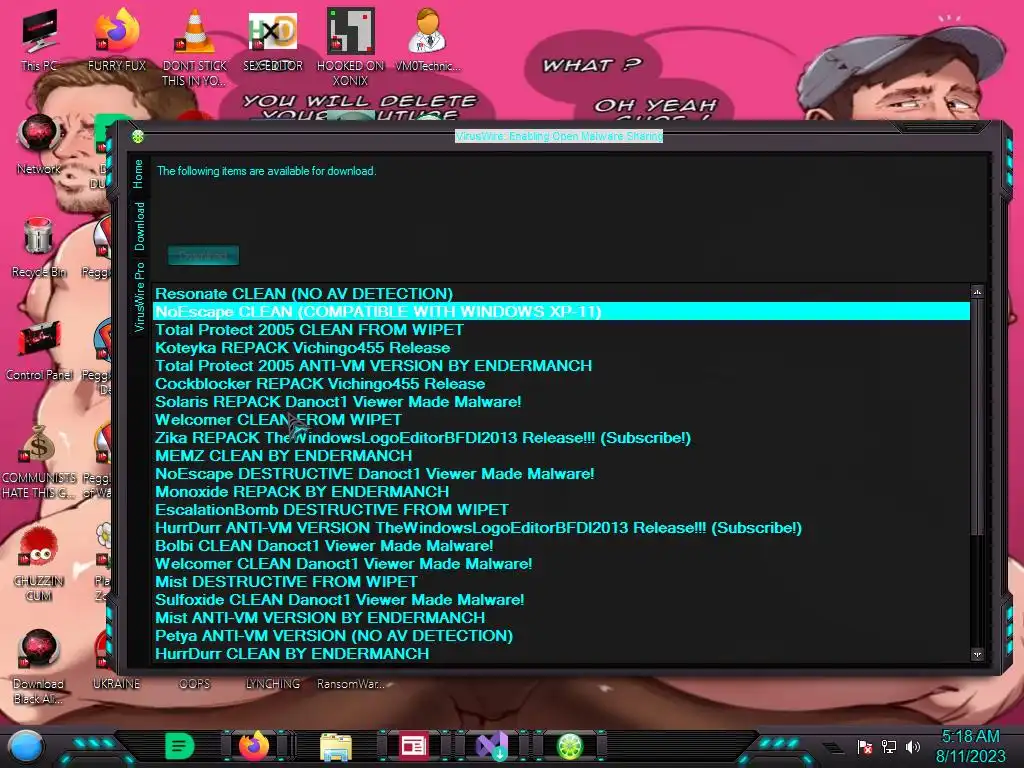Image resolution: width=1024 pixels, height=768 pixels.
Task: Switch to the Home tab
Action: pyautogui.click(x=138, y=174)
